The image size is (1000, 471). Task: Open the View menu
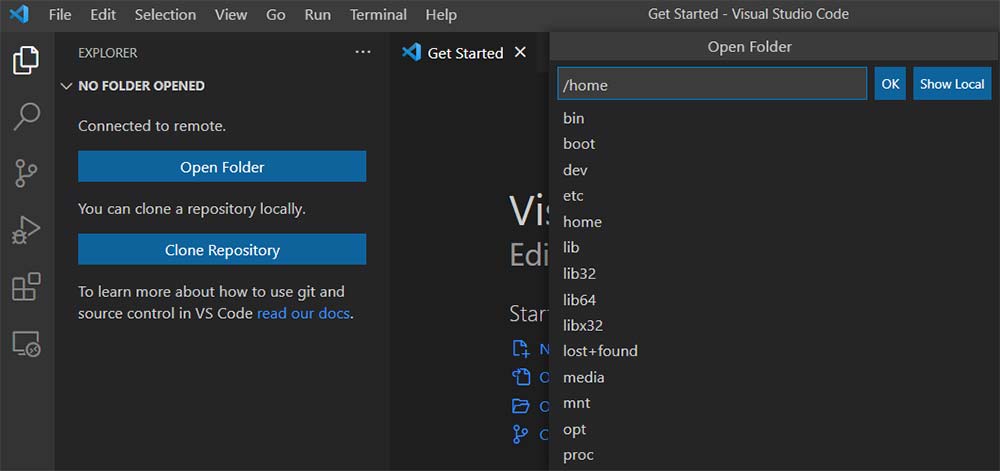[231, 14]
